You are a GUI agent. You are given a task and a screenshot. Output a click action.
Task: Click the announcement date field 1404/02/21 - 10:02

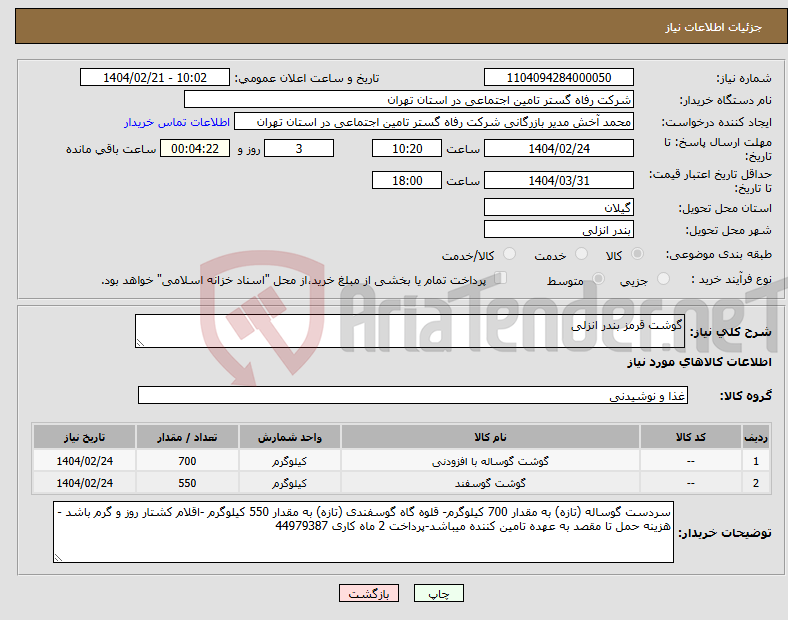coord(155,77)
